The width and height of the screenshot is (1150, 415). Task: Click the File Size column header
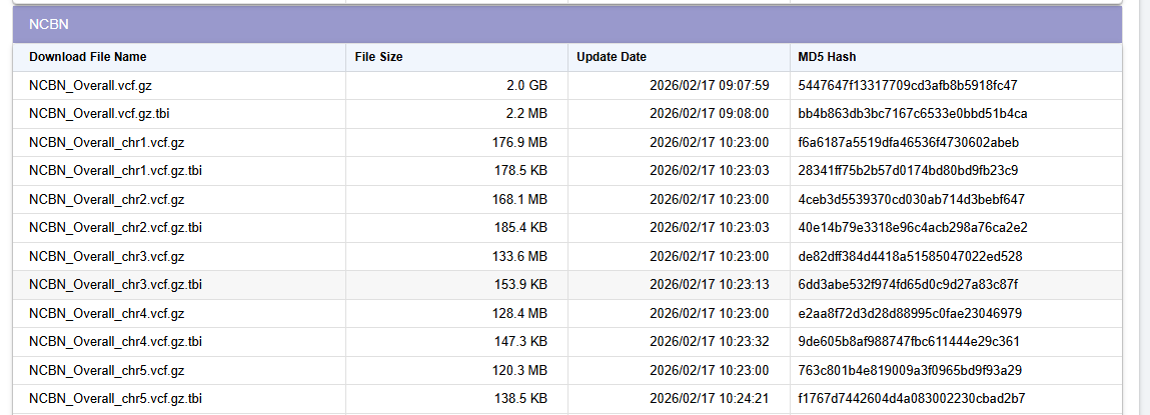coord(379,57)
